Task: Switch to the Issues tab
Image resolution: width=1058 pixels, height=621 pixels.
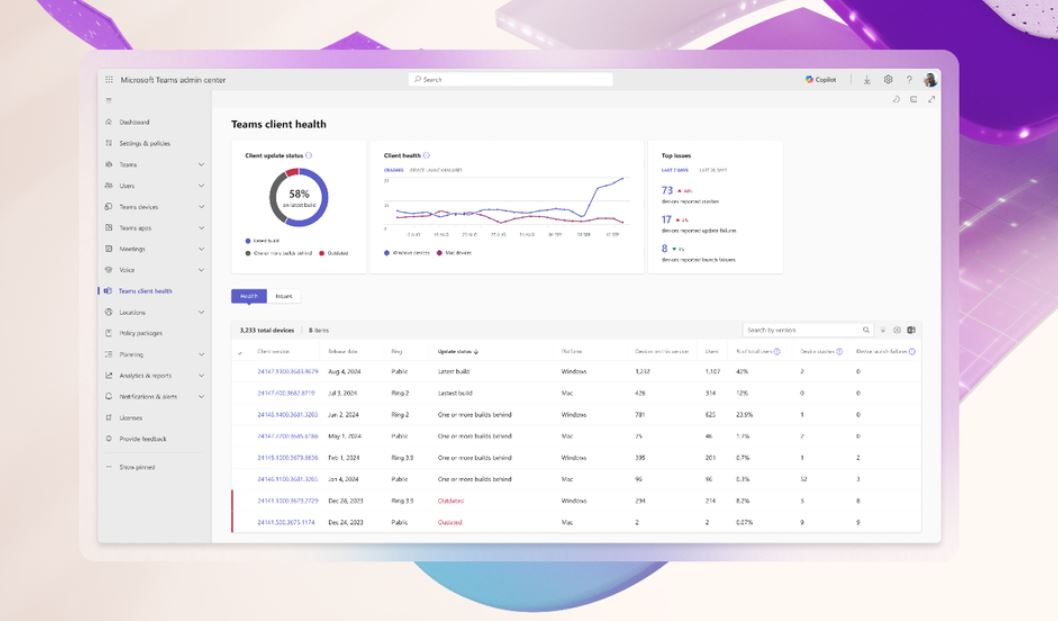Action: 284,296
